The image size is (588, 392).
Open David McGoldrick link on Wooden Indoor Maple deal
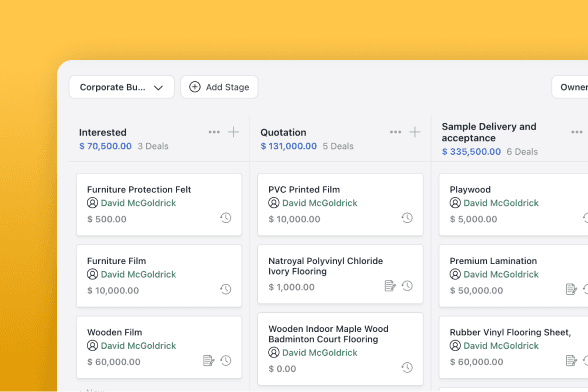[320, 353]
